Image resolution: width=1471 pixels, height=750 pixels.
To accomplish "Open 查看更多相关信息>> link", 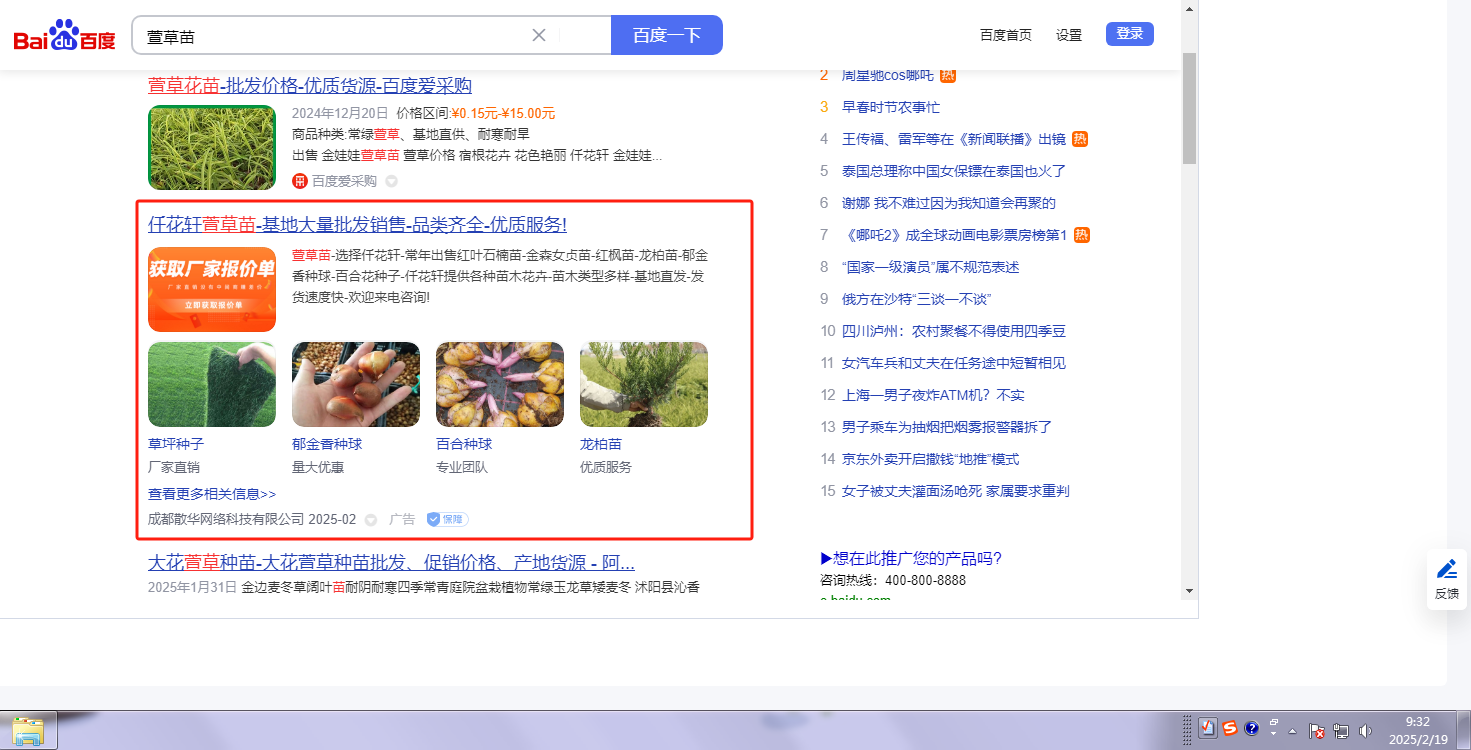I will coord(212,494).
